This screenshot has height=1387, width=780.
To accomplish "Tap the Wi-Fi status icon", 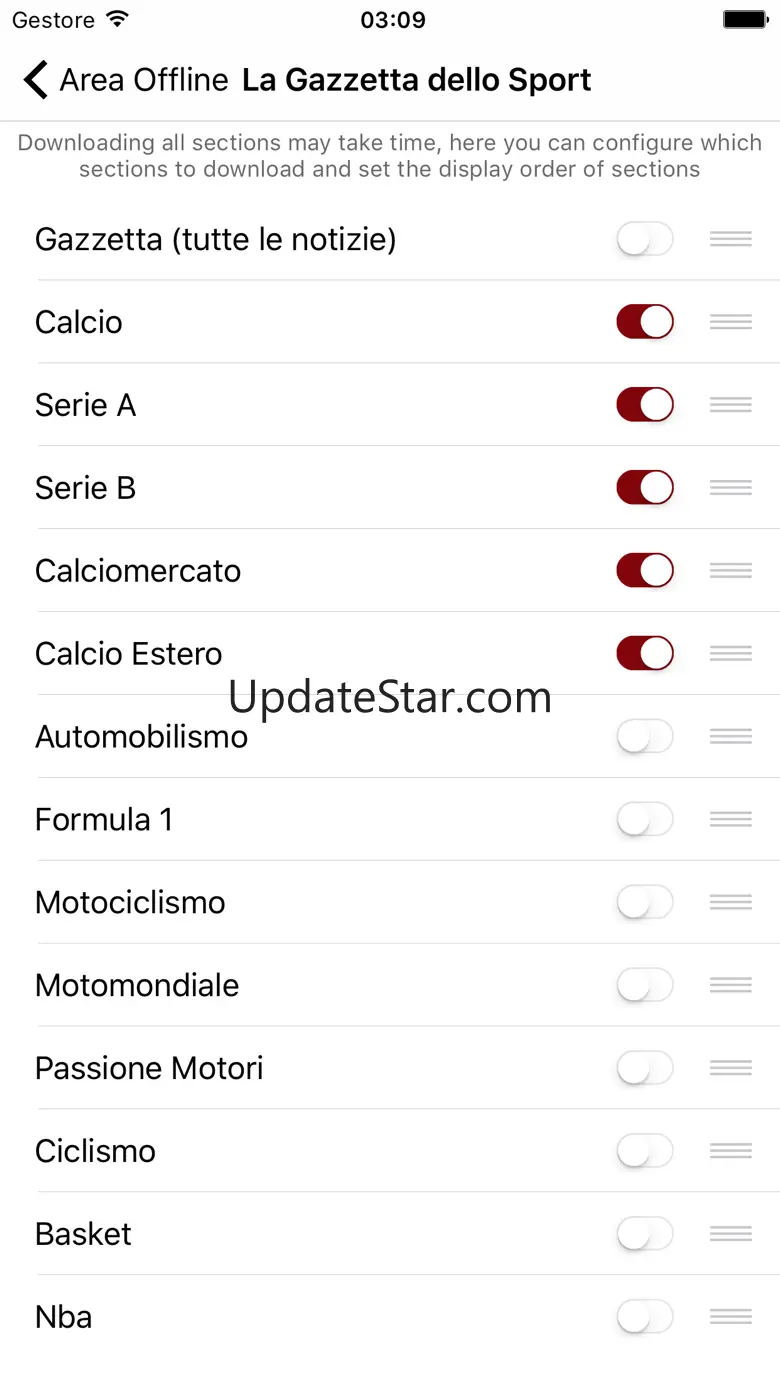I will tap(118, 20).
